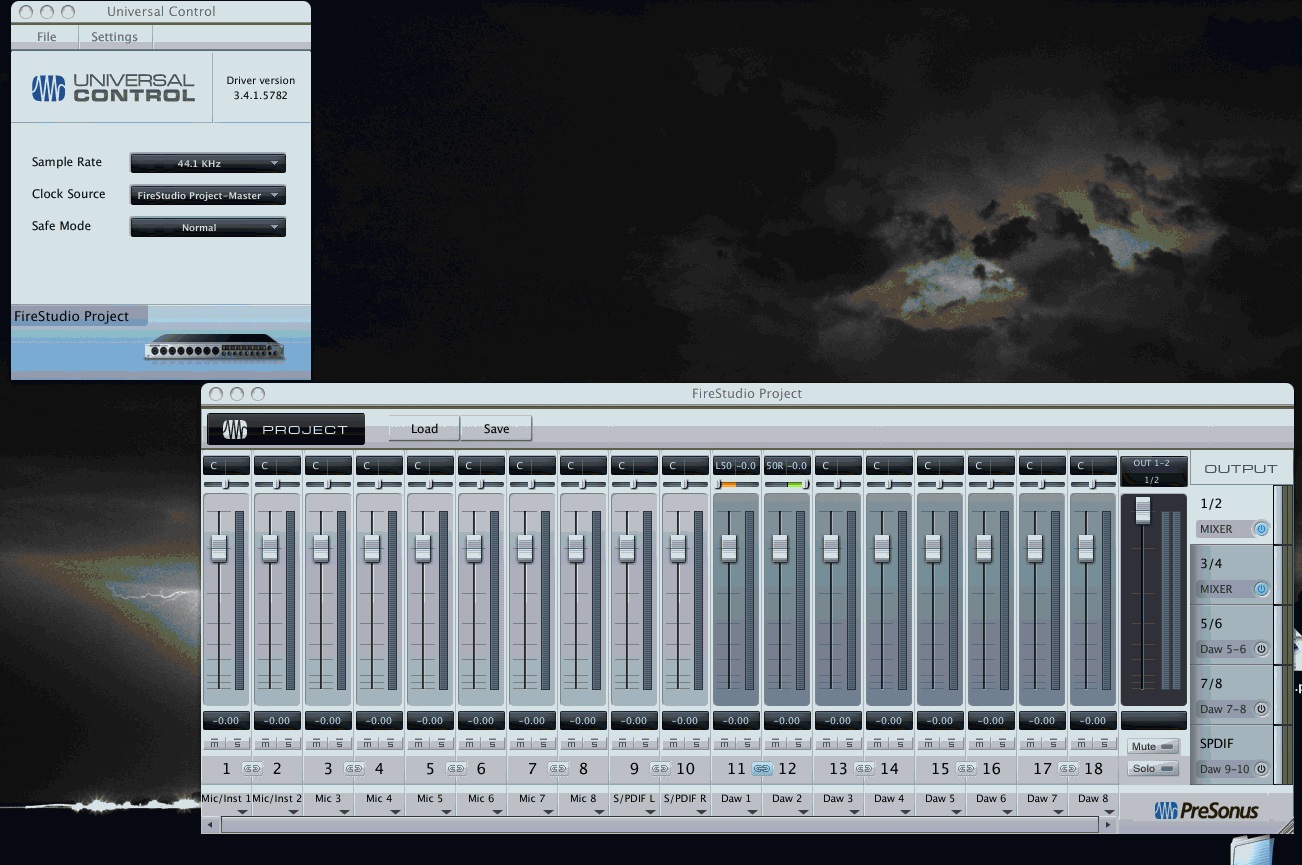Solo channel 8 with its s button
The image size is (1302, 865).
(x=594, y=743)
